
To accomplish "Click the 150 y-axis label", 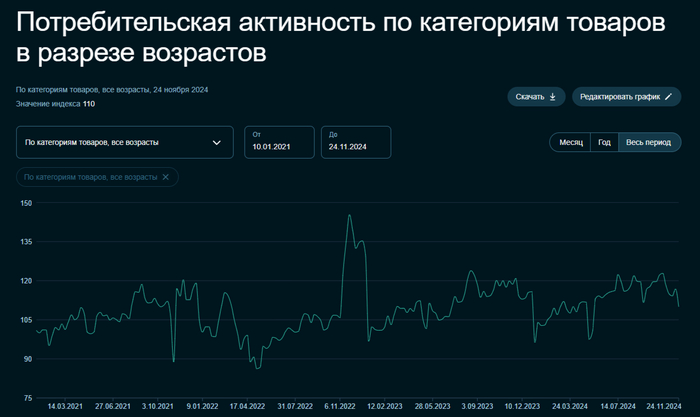I will (26, 203).
